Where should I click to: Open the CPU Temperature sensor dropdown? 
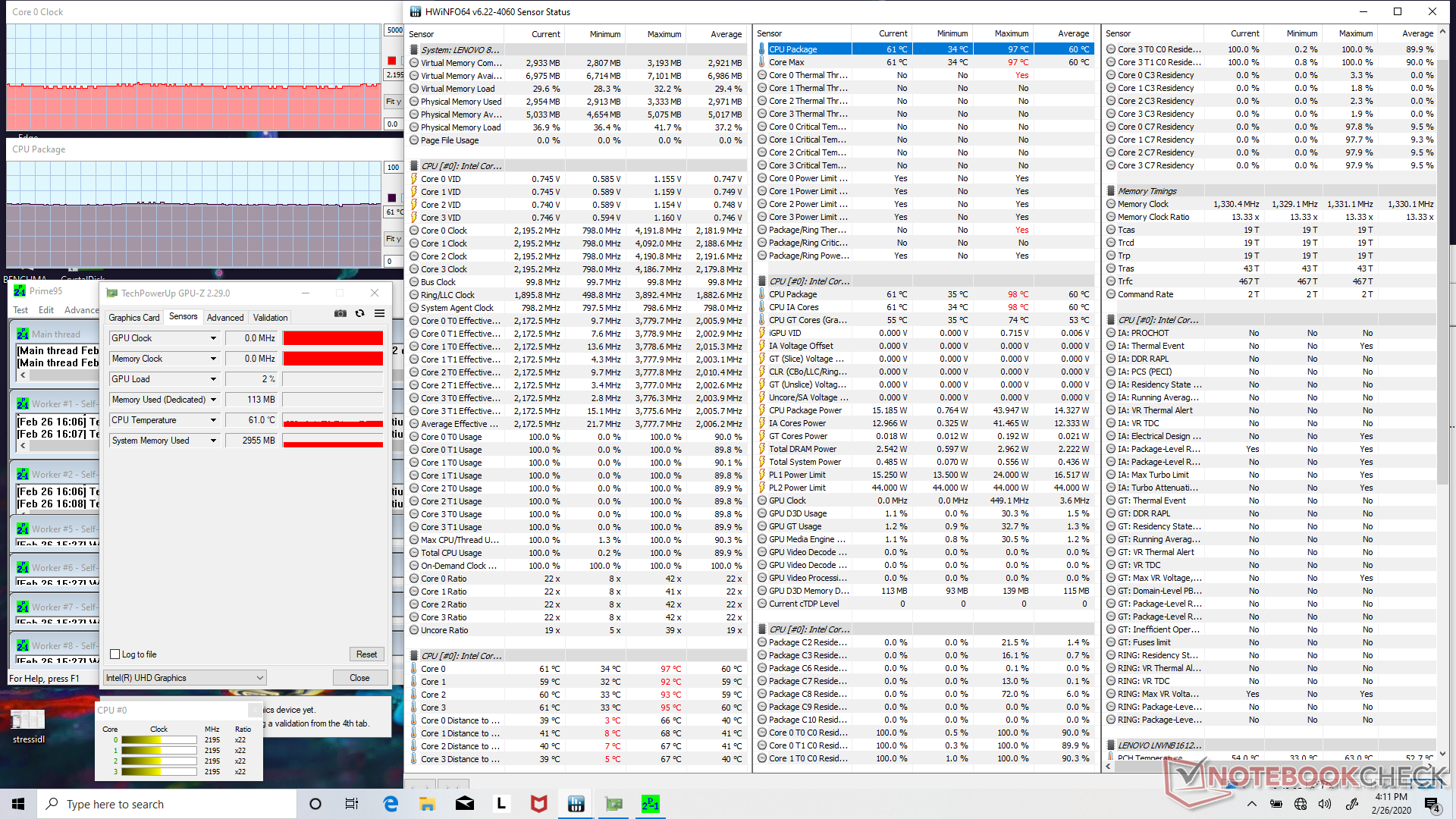tap(213, 420)
